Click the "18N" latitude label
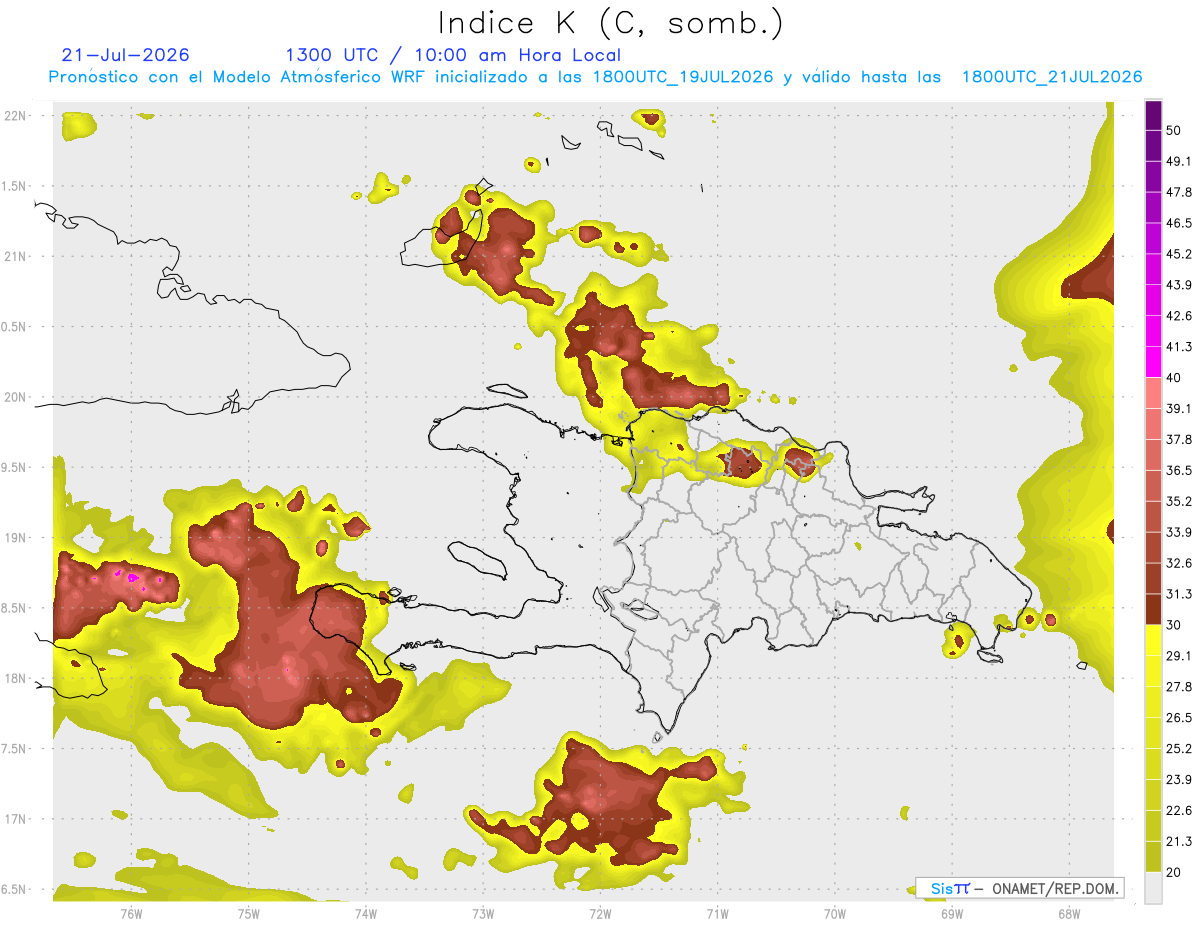 16,679
